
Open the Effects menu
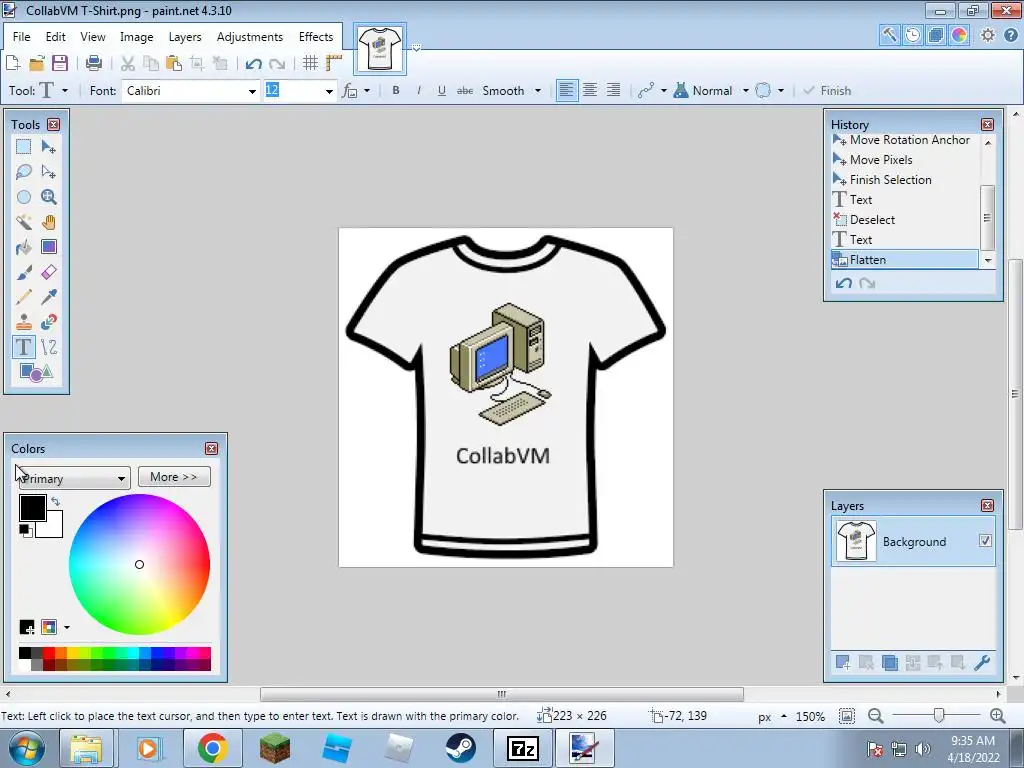point(316,37)
